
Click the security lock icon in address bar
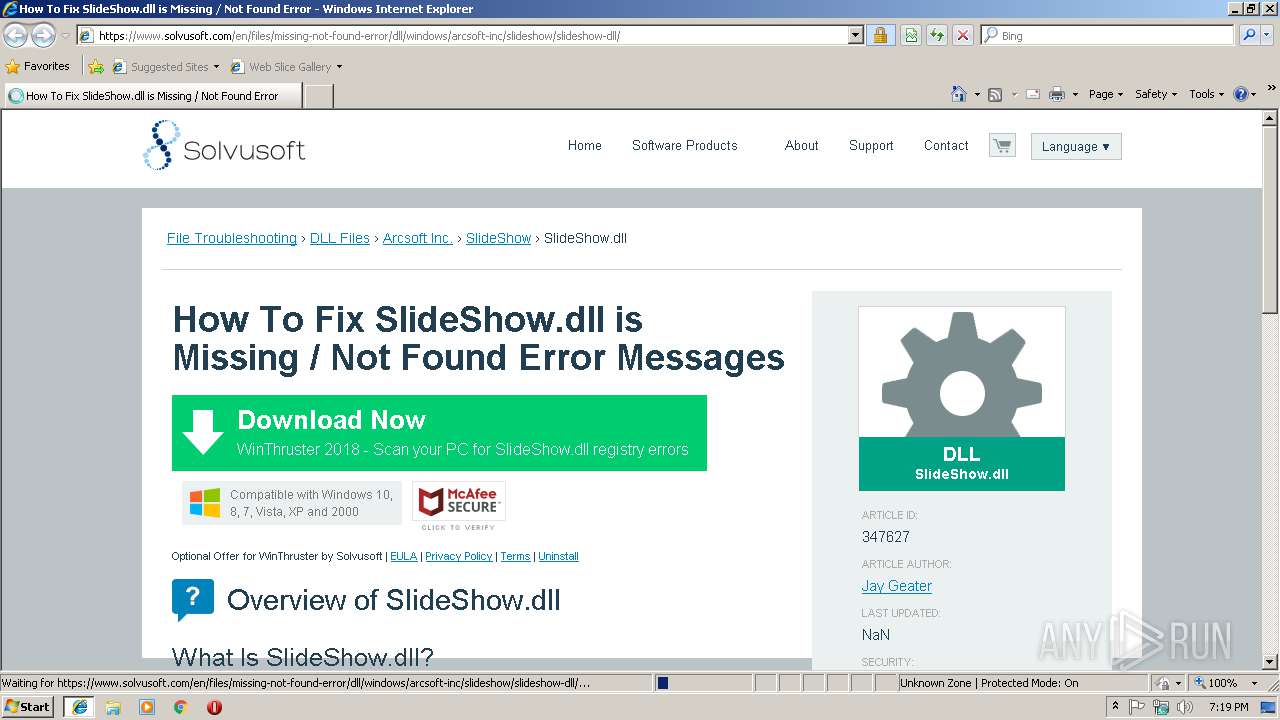(880, 35)
